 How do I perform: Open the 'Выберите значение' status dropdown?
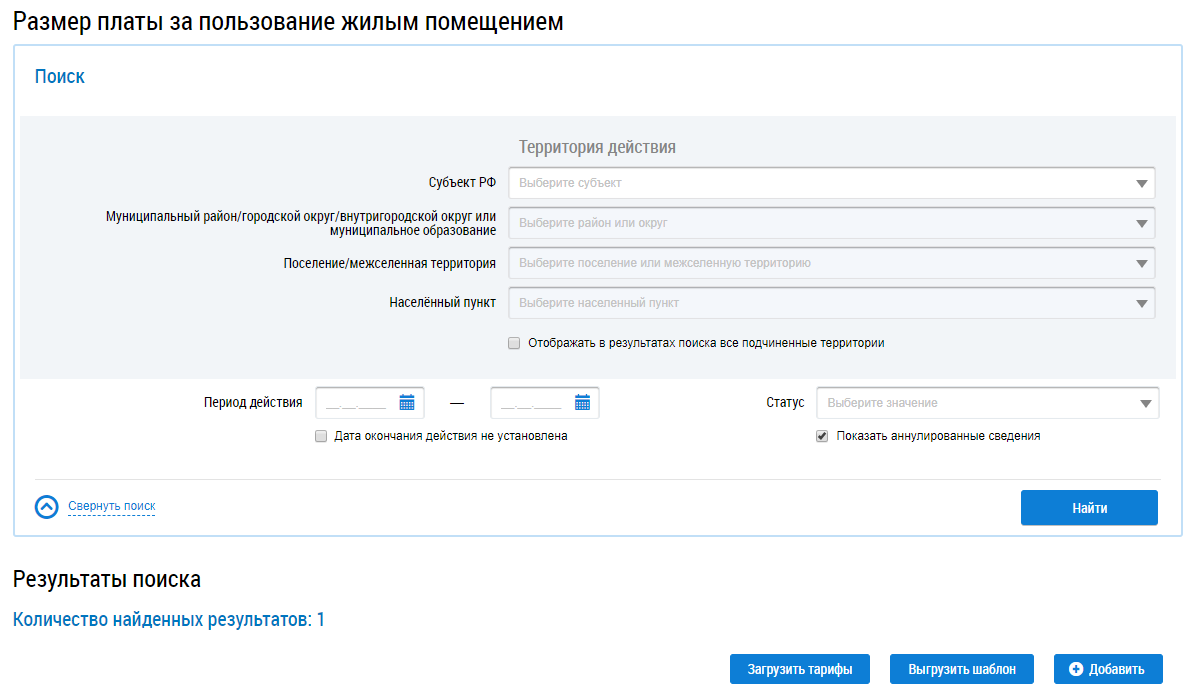tap(975, 403)
